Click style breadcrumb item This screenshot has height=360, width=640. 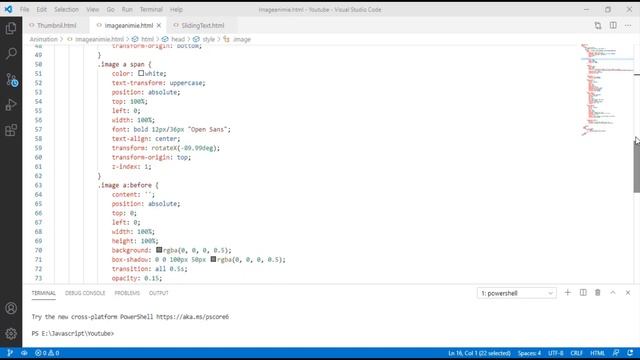[x=208, y=40]
